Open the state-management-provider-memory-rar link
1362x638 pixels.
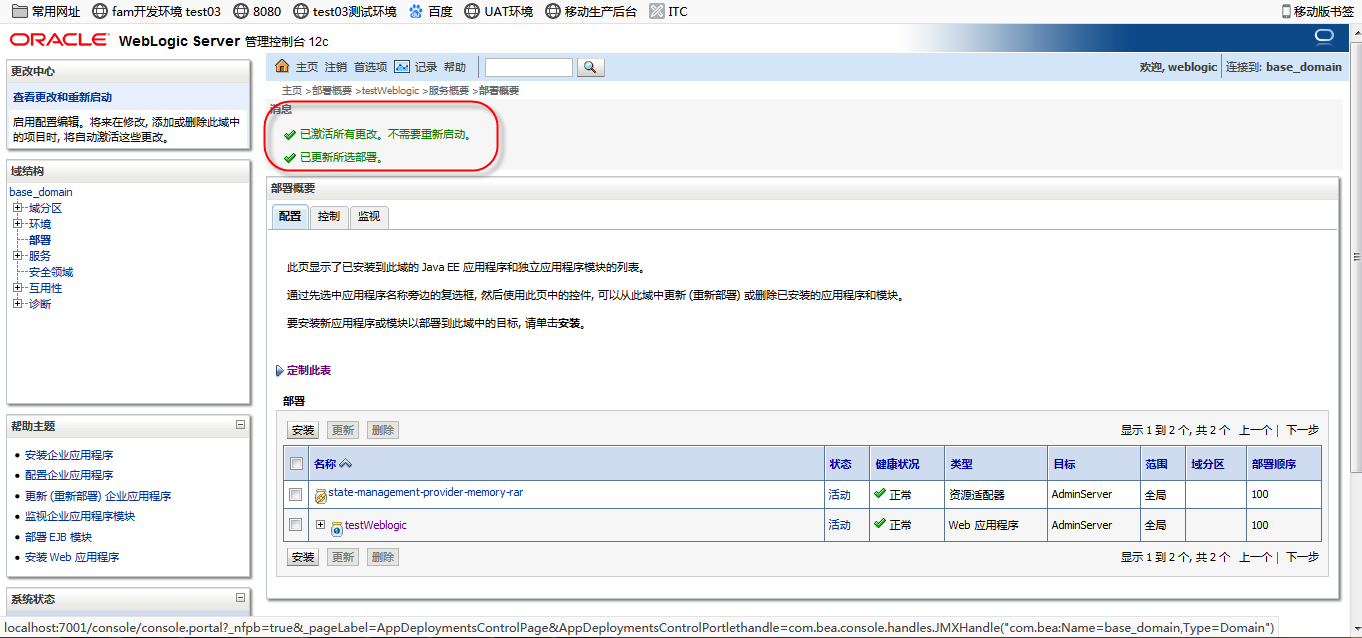tap(426, 492)
